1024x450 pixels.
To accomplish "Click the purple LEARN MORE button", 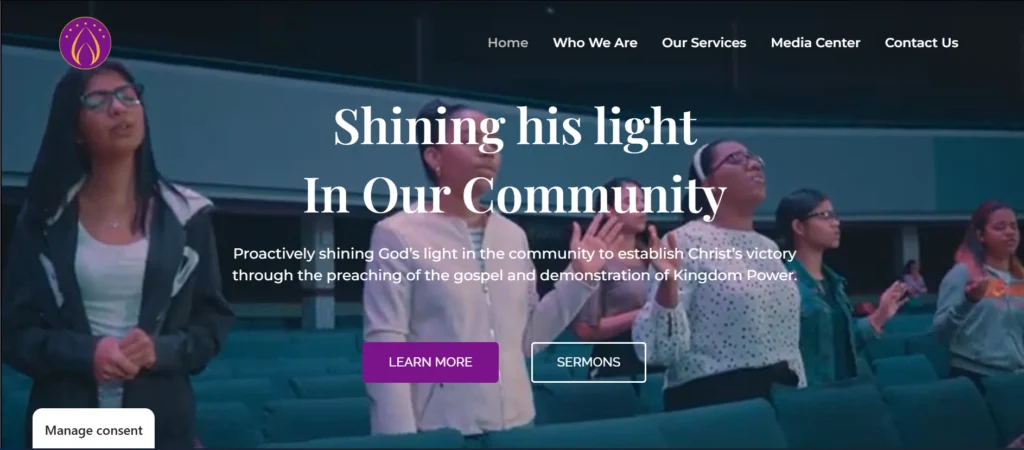I will [x=430, y=362].
